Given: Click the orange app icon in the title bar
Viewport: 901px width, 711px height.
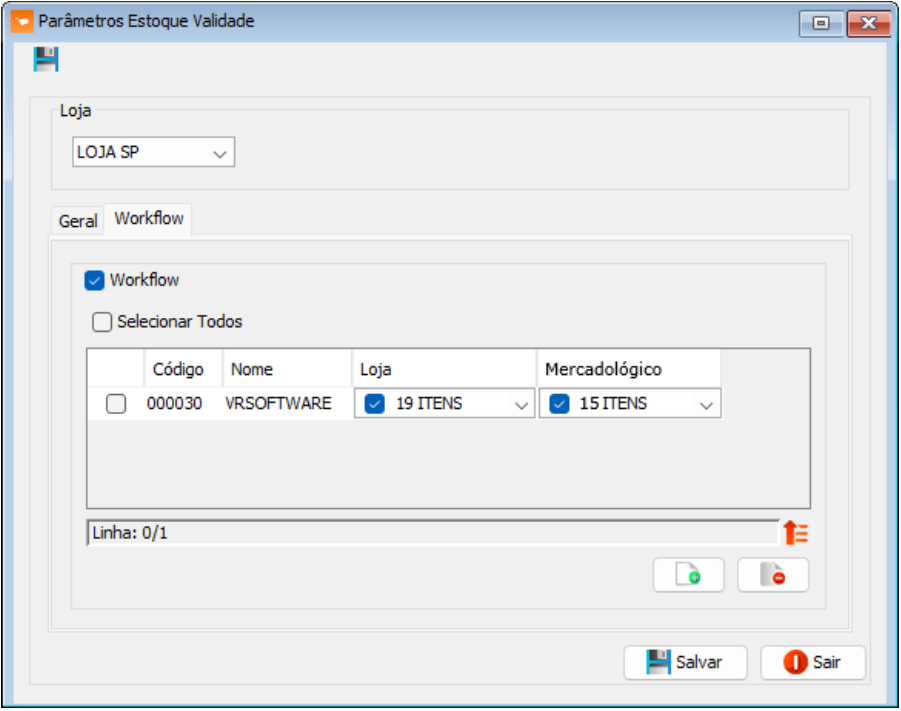Looking at the screenshot, I should pos(21,22).
